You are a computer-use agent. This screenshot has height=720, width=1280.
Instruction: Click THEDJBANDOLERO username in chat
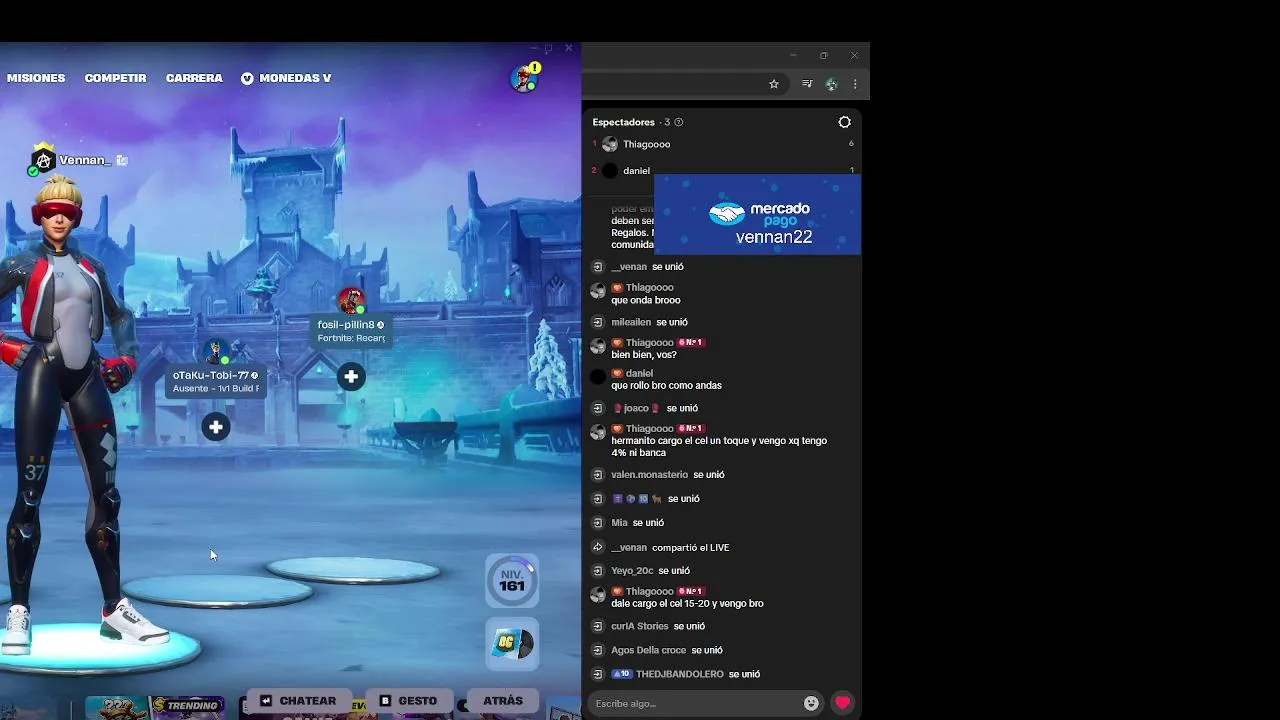680,674
